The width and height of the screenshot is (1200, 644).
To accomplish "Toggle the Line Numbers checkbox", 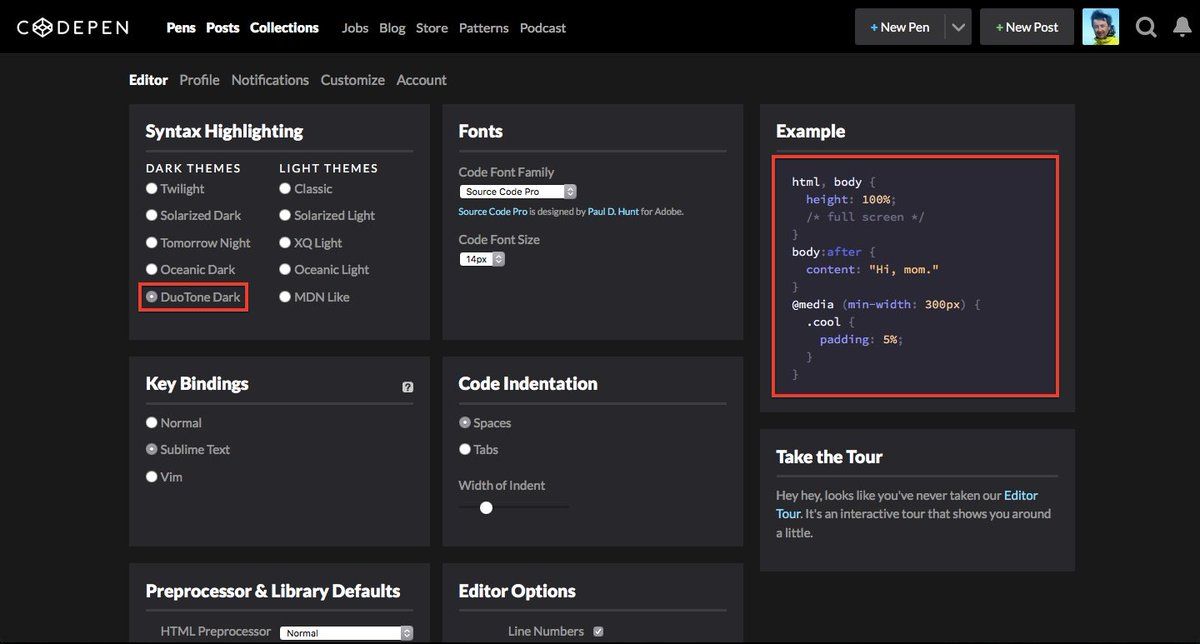I will click(599, 631).
